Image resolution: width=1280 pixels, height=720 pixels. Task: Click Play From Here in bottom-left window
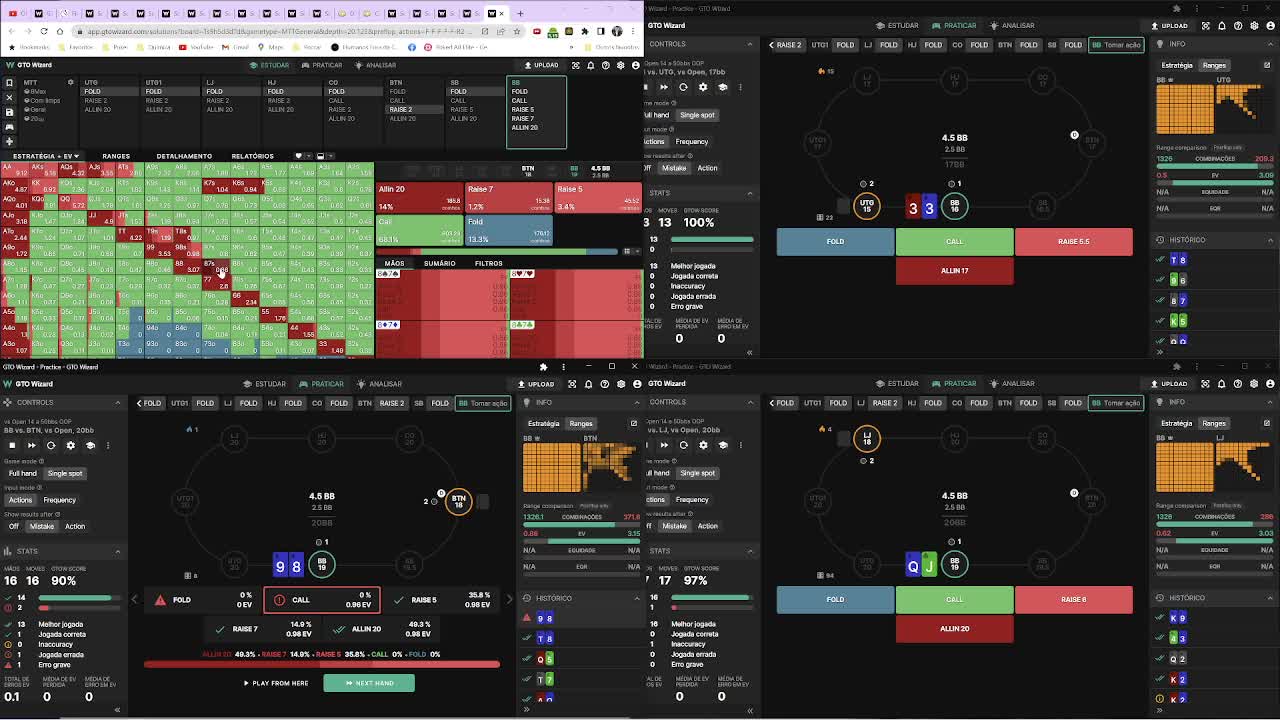pyautogui.click(x=276, y=683)
